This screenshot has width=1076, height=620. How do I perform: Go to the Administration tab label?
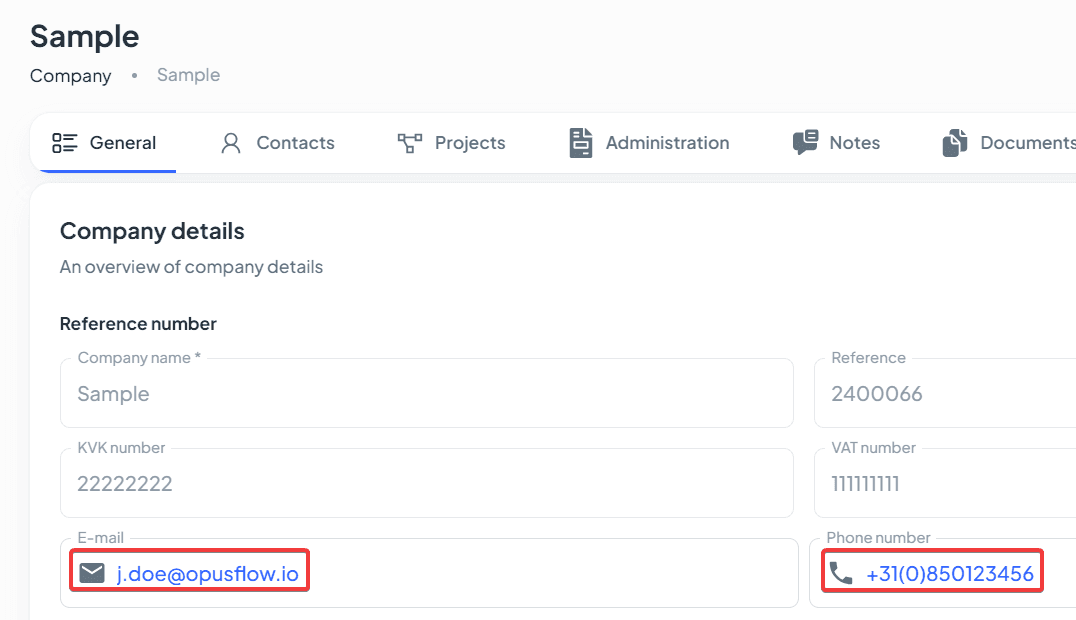click(667, 143)
